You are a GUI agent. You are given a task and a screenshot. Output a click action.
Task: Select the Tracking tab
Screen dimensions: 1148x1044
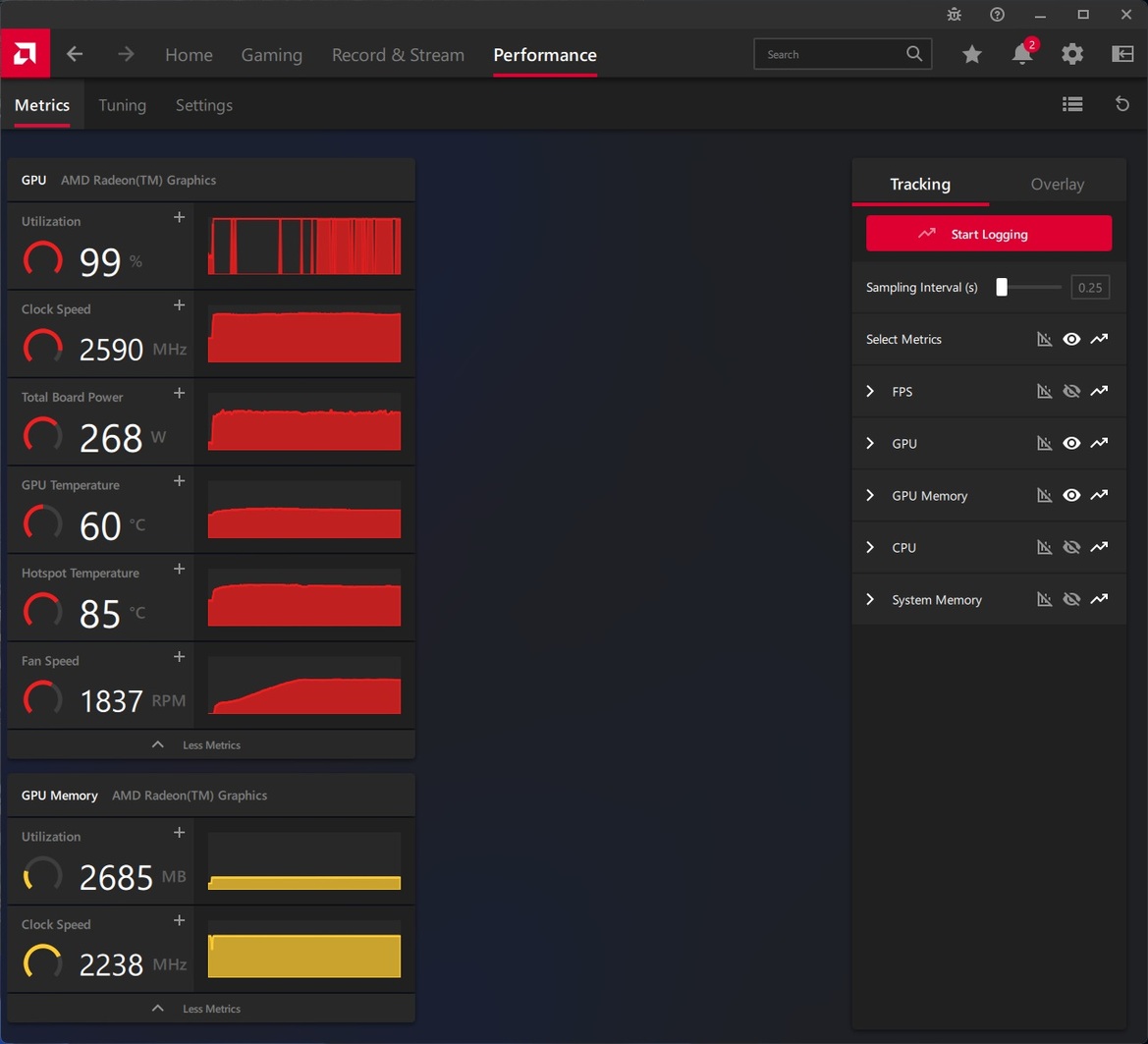coord(919,184)
